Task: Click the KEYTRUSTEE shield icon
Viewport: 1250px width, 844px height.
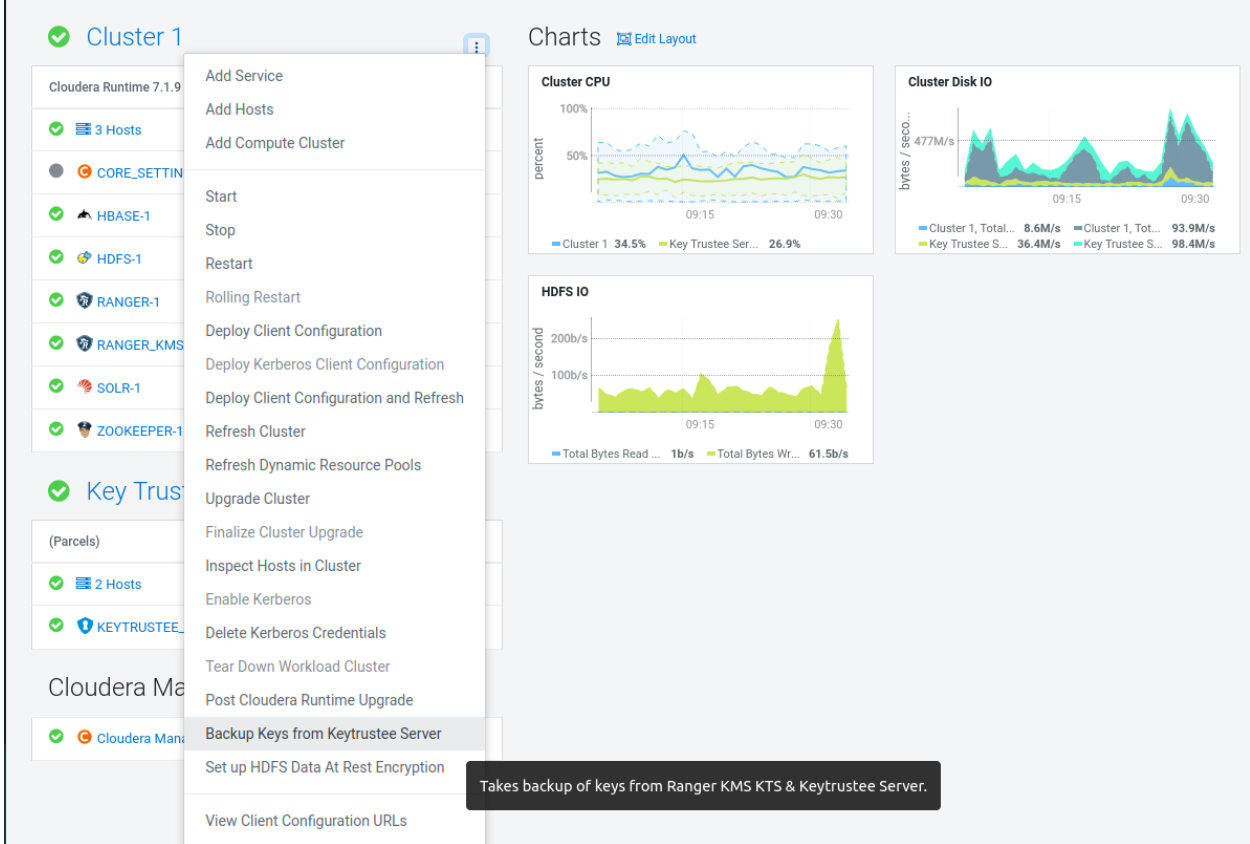Action: pyautogui.click(x=85, y=626)
